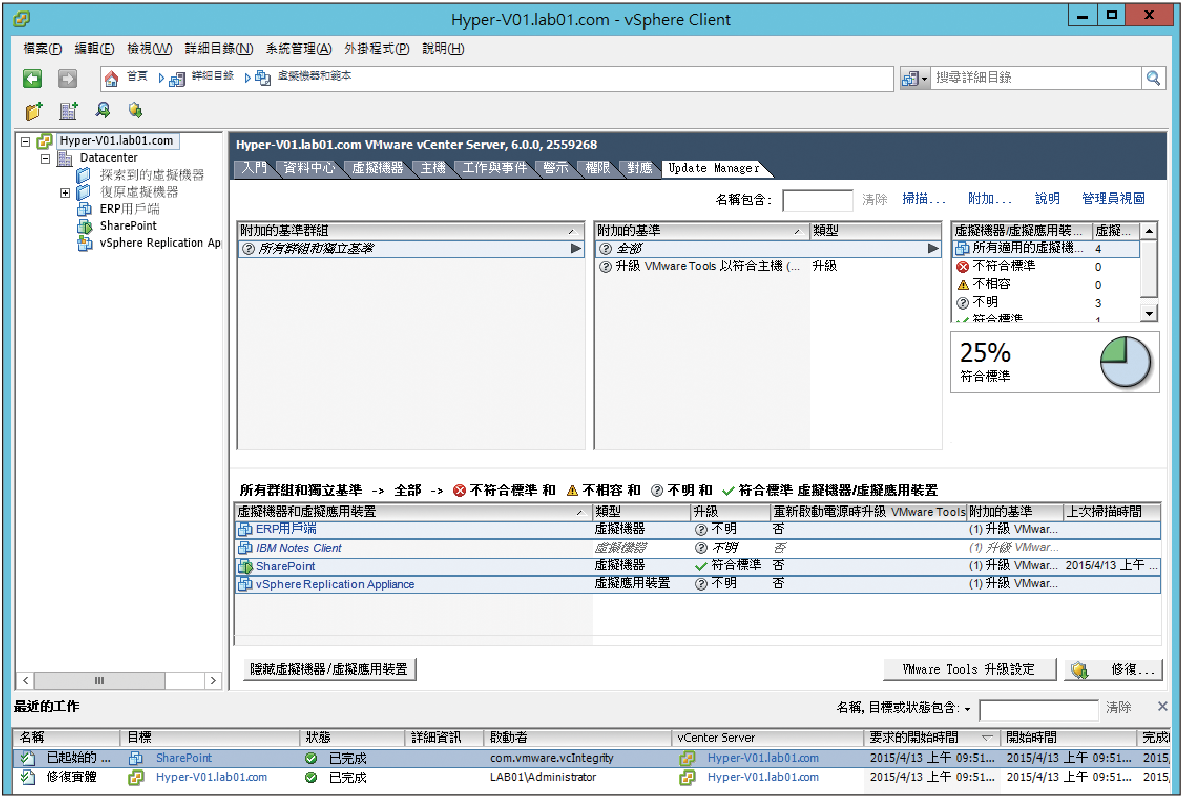The height and width of the screenshot is (799, 1184).
Task: Select Hyper-V01.lab01.com root node in tree
Action: [x=116, y=140]
